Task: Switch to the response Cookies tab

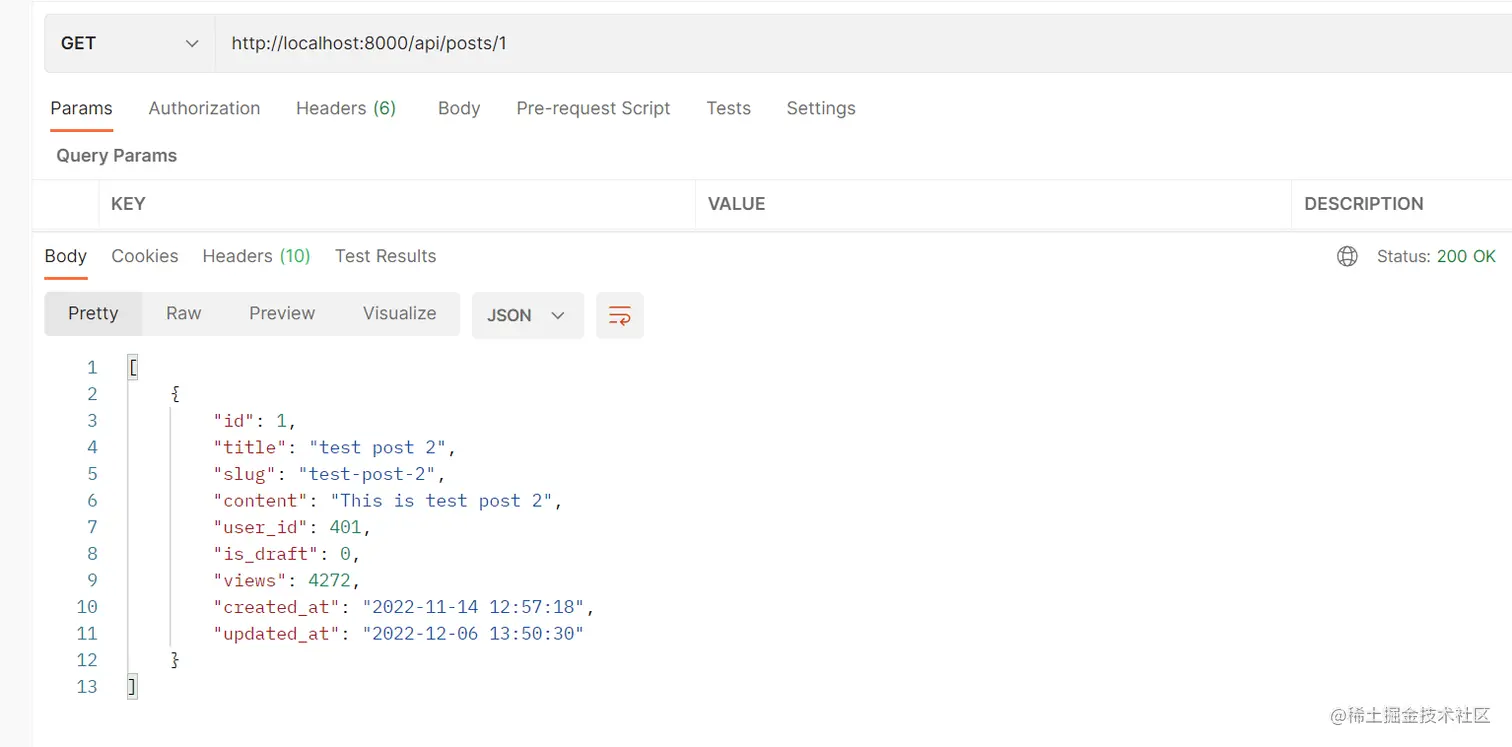Action: 144,256
